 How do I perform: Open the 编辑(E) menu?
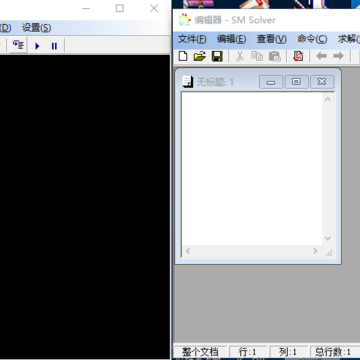click(x=231, y=39)
